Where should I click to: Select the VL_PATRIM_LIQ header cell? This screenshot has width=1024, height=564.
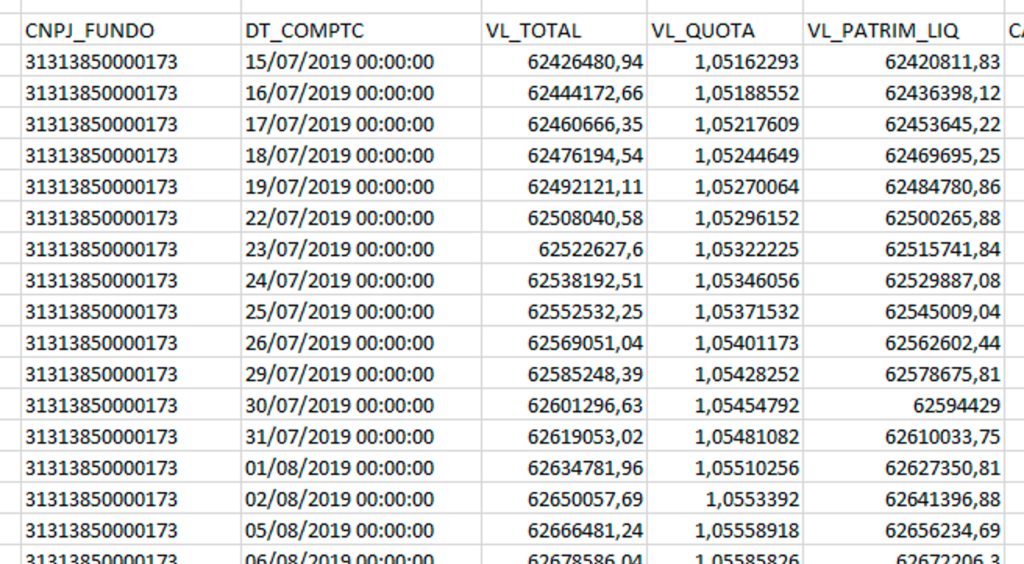coord(904,30)
